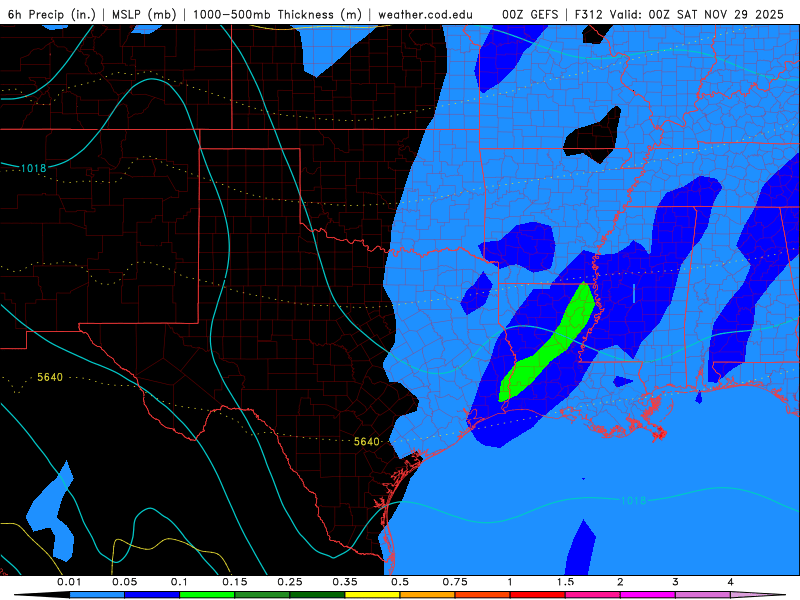Click the "00Z GEFS" model run label
The height and width of the screenshot is (600, 800).
pos(530,14)
